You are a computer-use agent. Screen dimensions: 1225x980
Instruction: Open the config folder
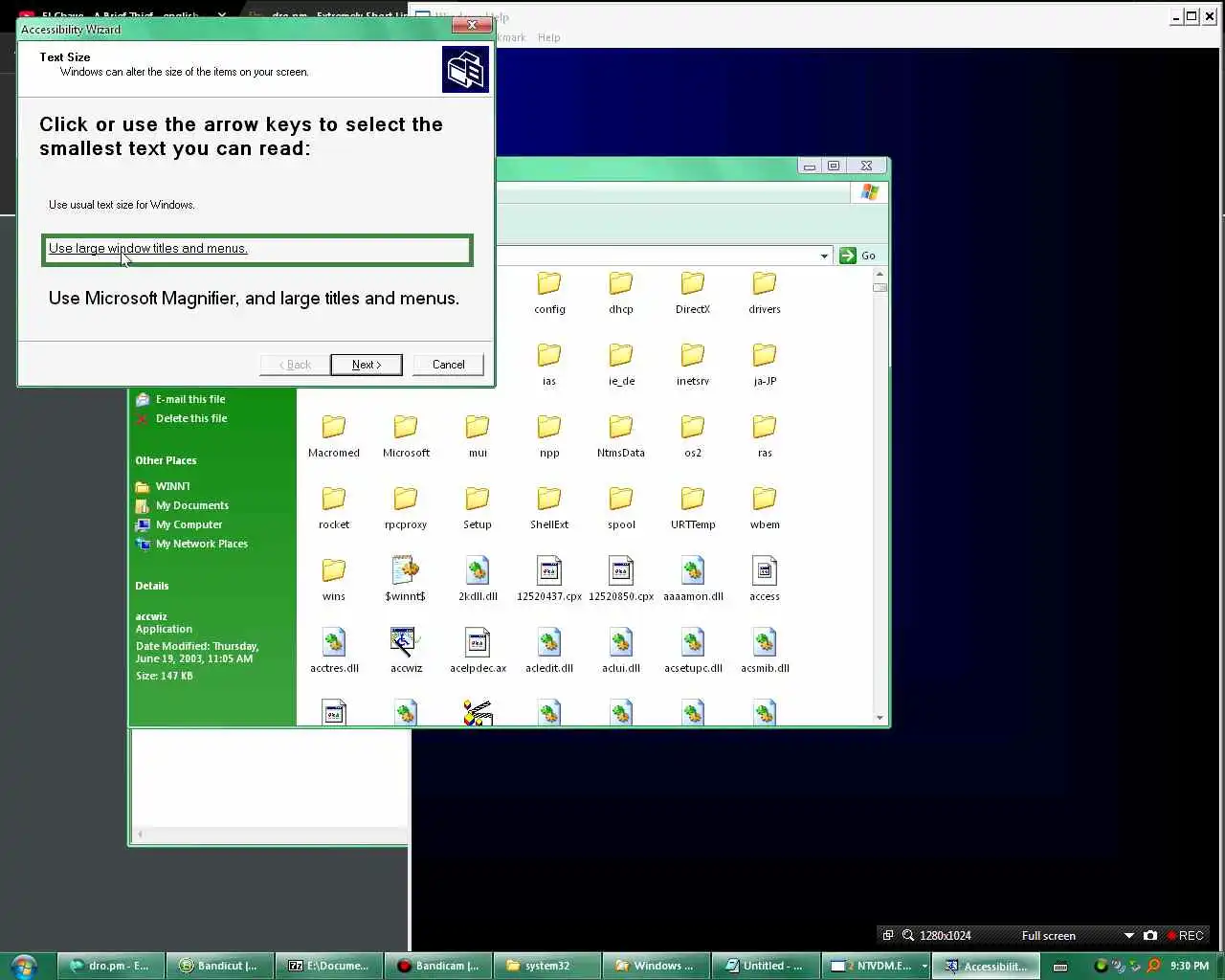[549, 293]
